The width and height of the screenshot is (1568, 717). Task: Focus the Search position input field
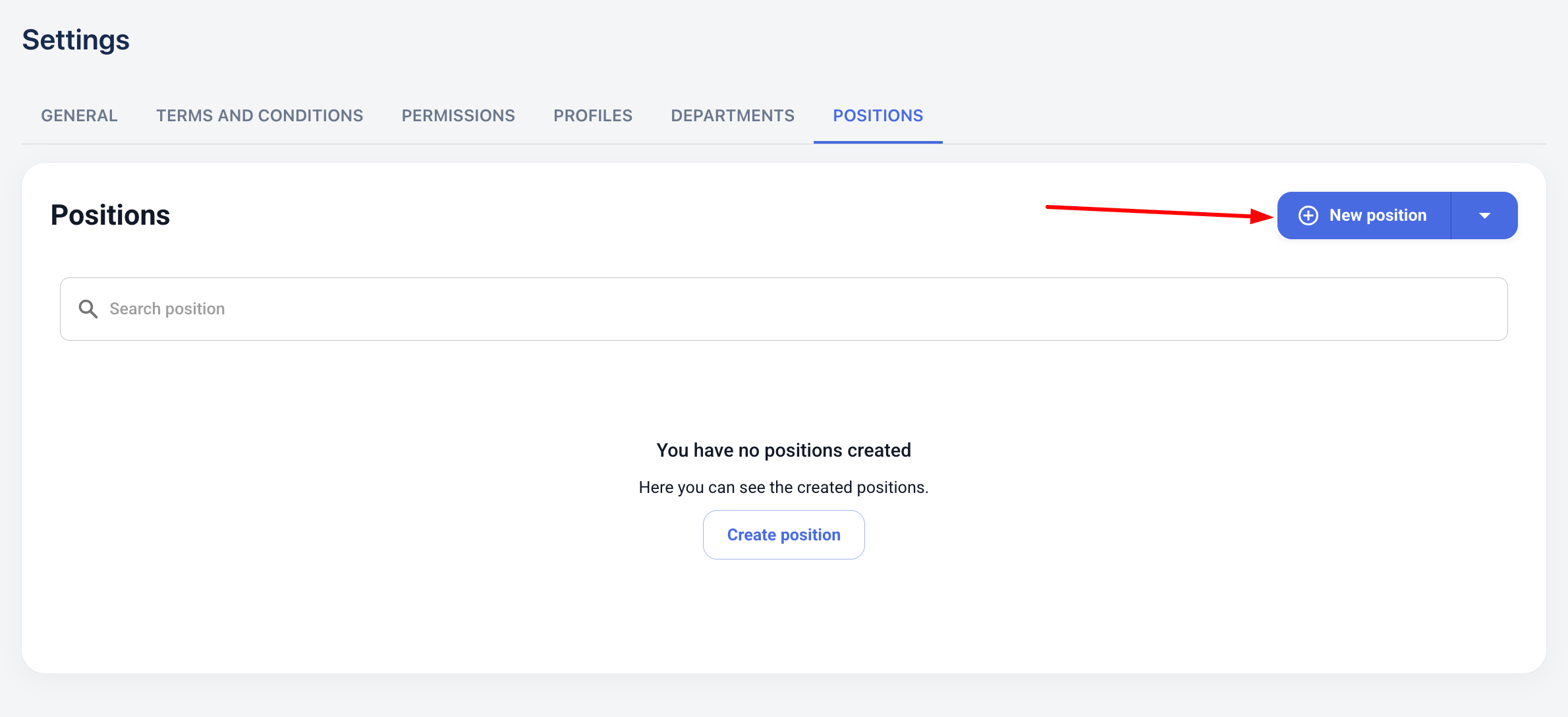point(783,309)
